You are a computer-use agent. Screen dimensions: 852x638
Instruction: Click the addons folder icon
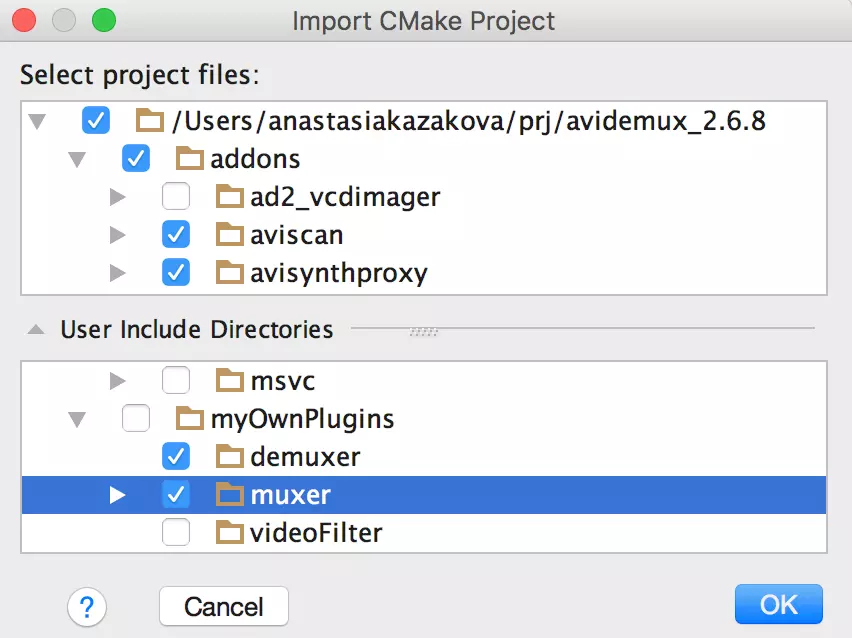point(190,159)
